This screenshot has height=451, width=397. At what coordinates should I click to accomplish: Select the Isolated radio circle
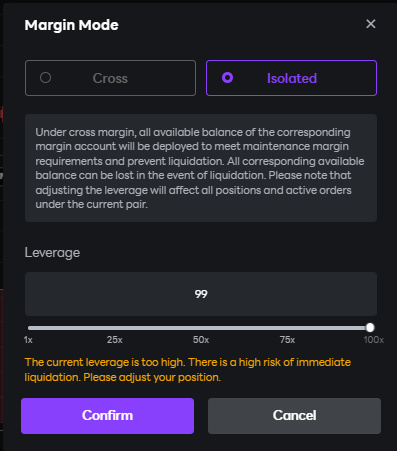coord(227,78)
